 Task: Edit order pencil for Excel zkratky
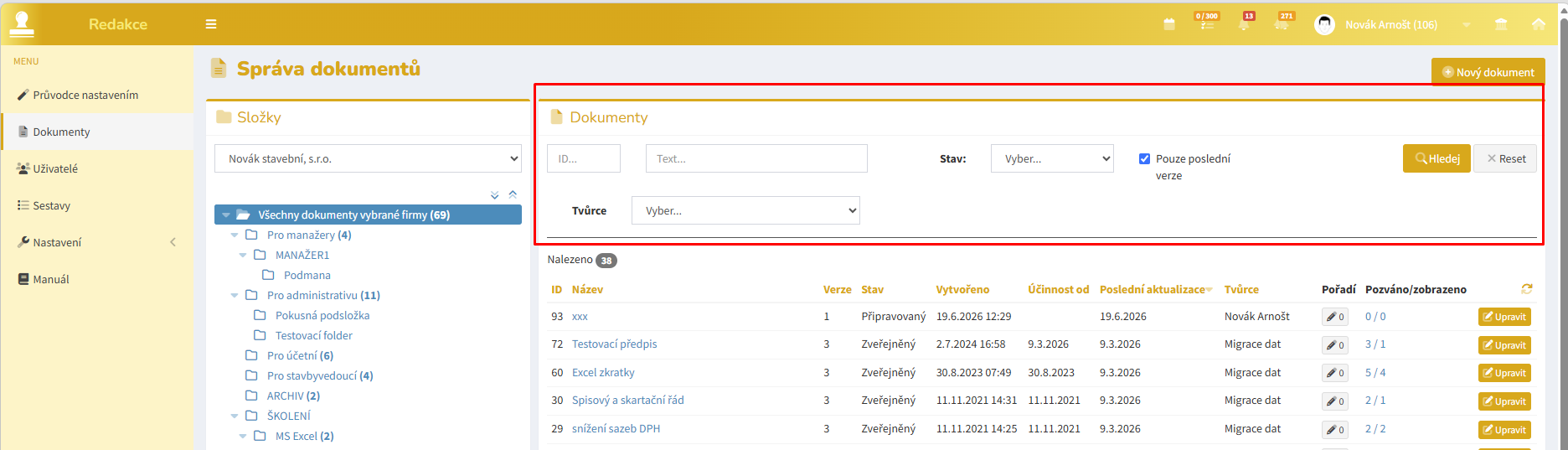[x=1335, y=373]
